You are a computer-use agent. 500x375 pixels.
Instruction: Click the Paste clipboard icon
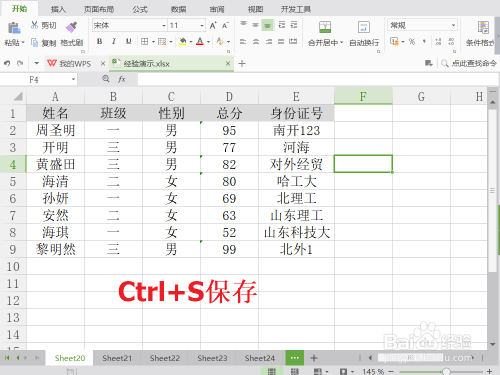pyautogui.click(x=14, y=28)
